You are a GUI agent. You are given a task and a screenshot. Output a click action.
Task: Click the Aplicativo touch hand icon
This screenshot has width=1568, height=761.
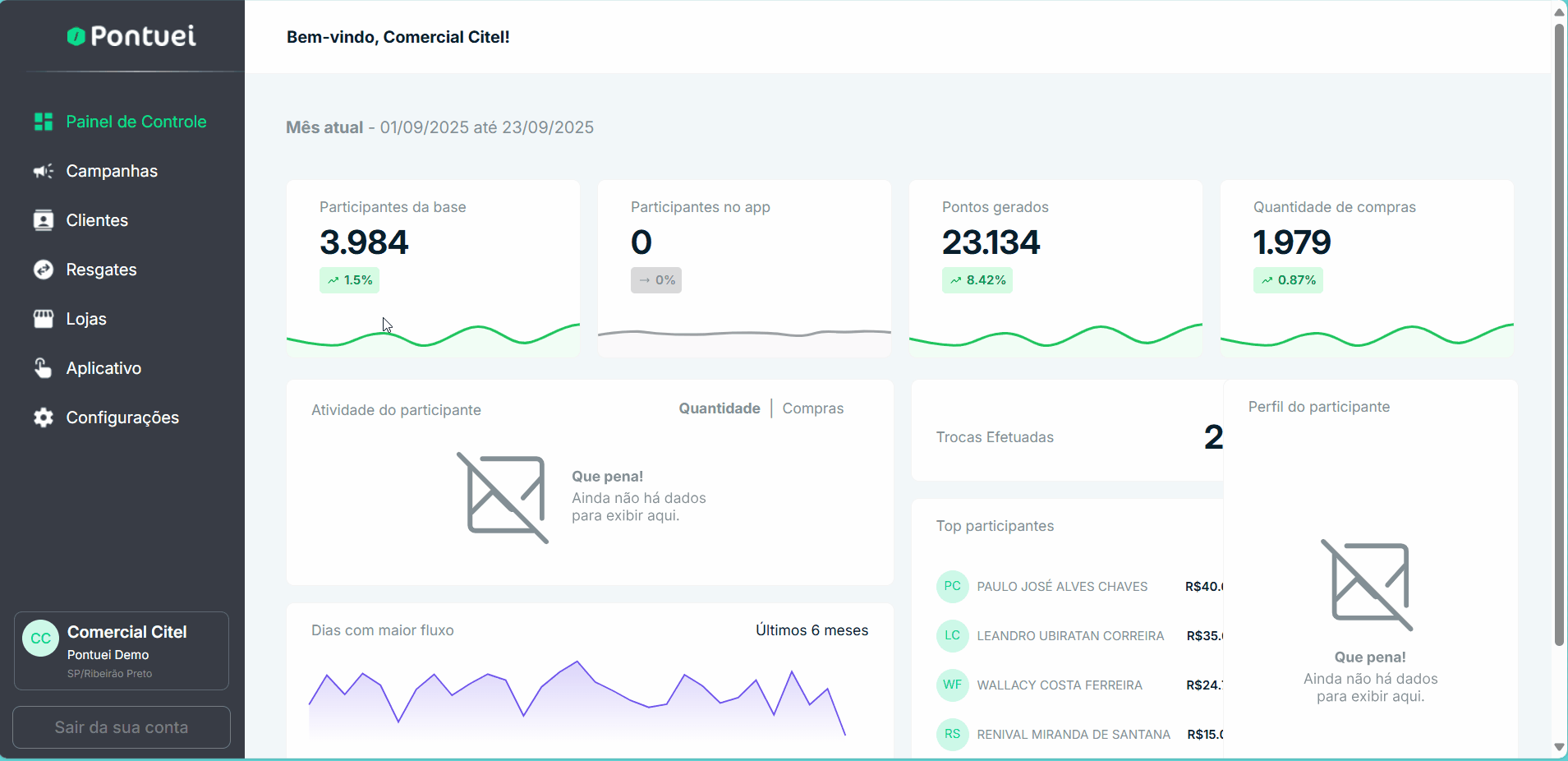44,368
